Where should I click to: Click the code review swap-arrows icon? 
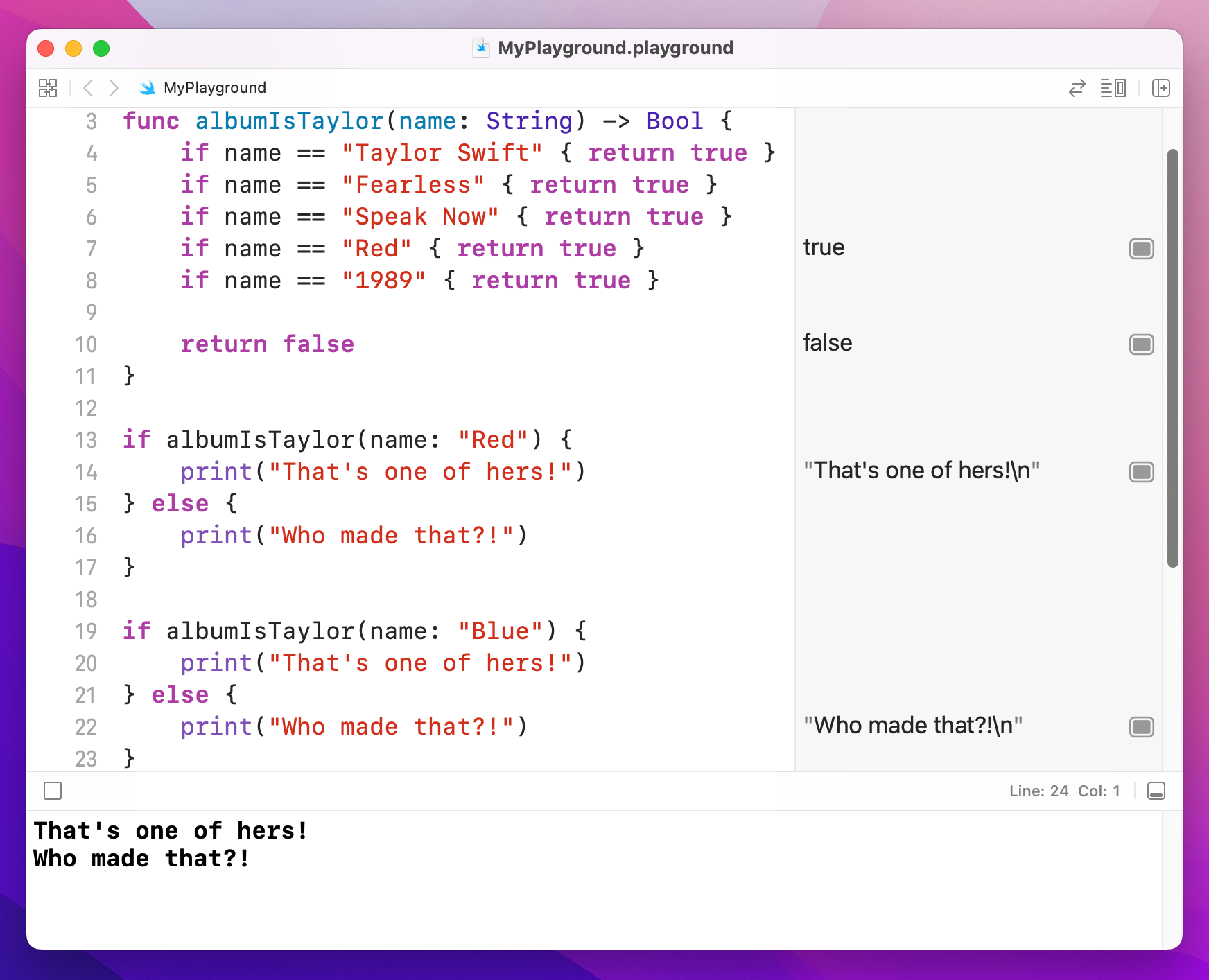point(1076,87)
